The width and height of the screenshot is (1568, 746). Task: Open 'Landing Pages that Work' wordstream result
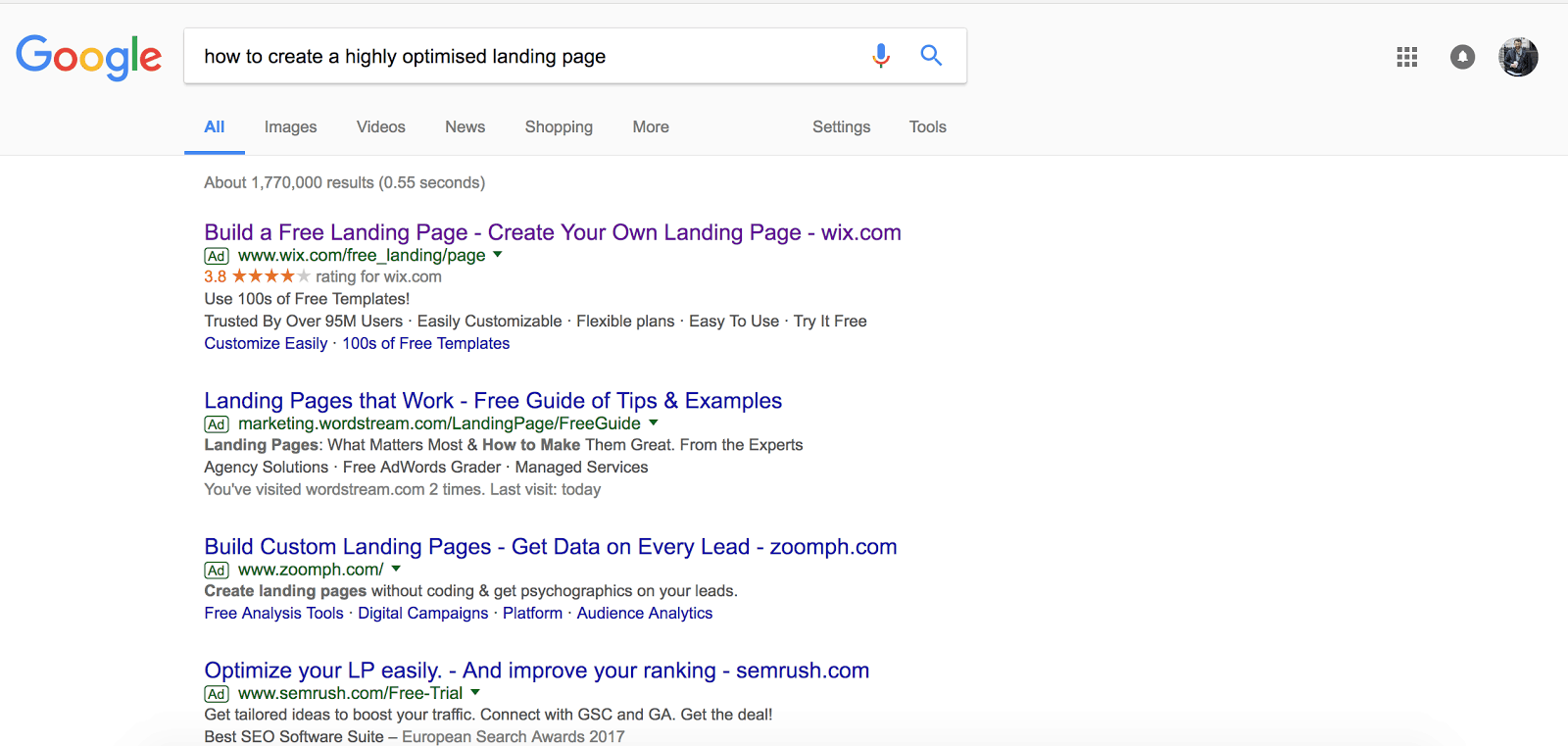[493, 401]
